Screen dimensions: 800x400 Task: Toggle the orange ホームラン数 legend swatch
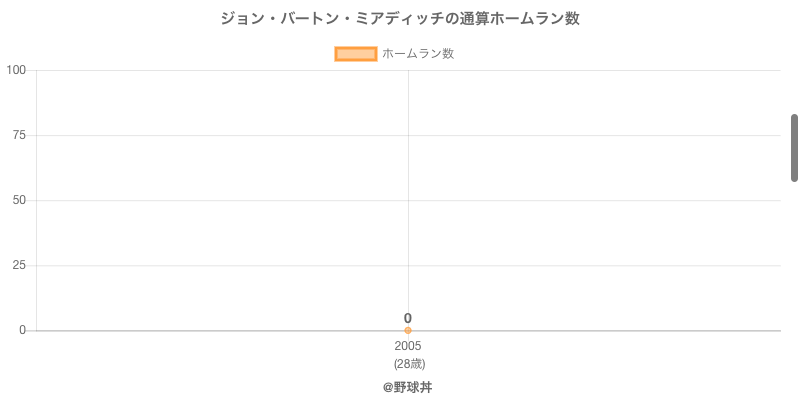356,54
